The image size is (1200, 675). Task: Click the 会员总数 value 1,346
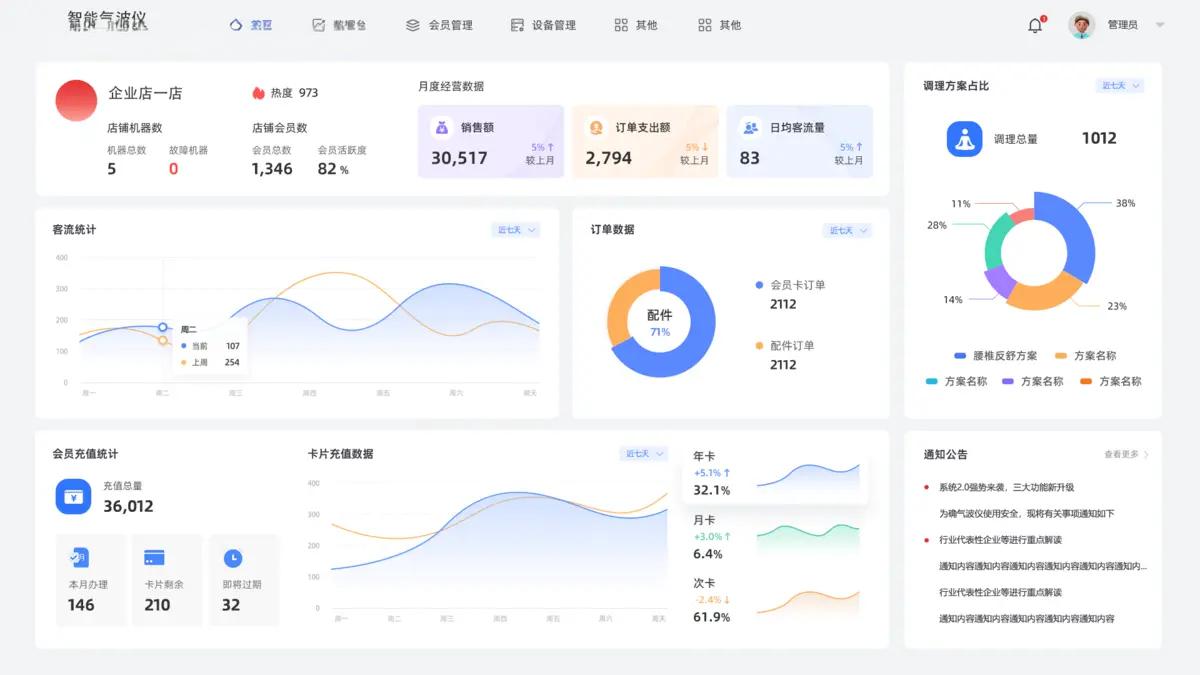coord(272,169)
